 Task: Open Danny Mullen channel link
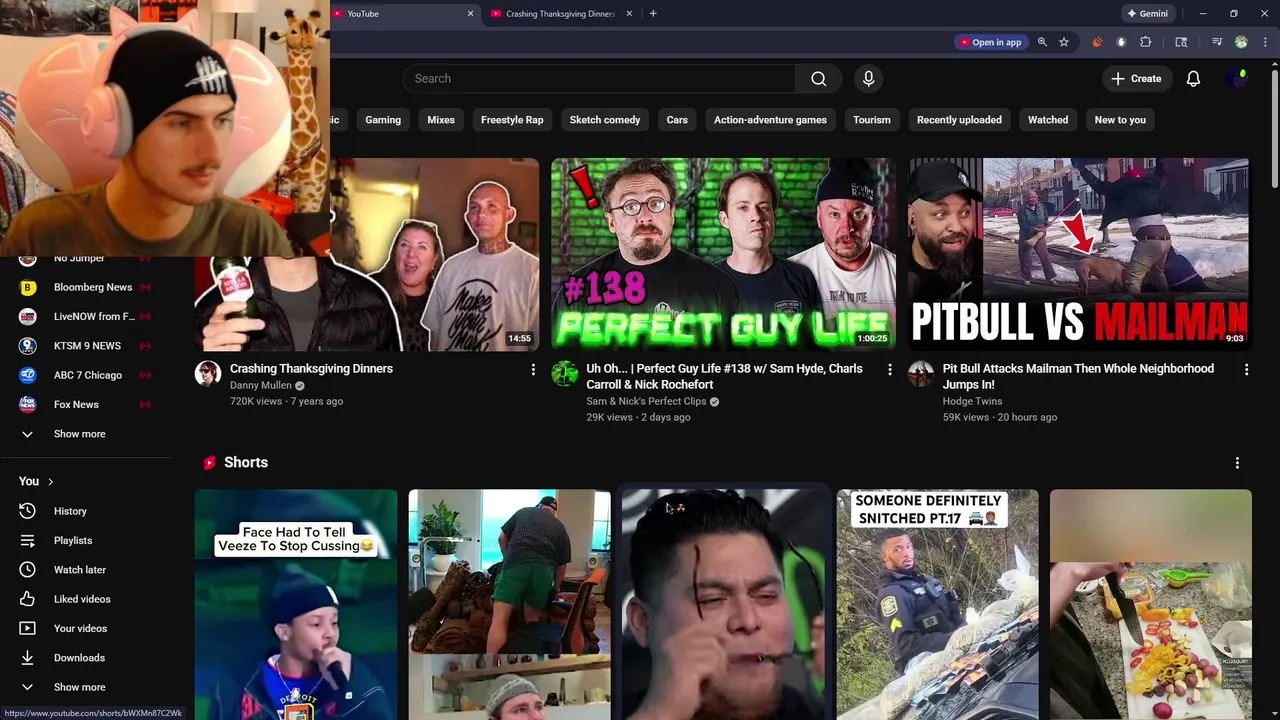[x=260, y=385]
